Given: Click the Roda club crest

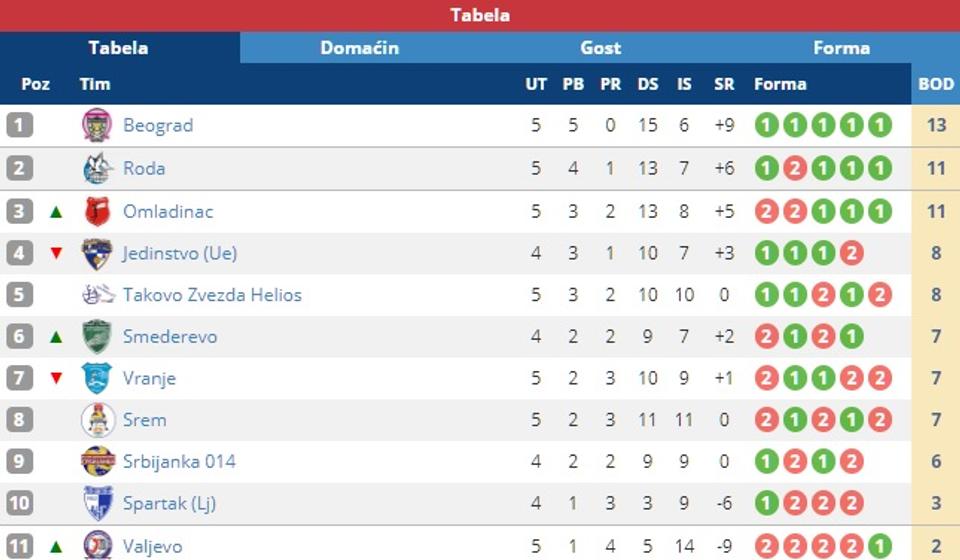Looking at the screenshot, I should (x=97, y=168).
